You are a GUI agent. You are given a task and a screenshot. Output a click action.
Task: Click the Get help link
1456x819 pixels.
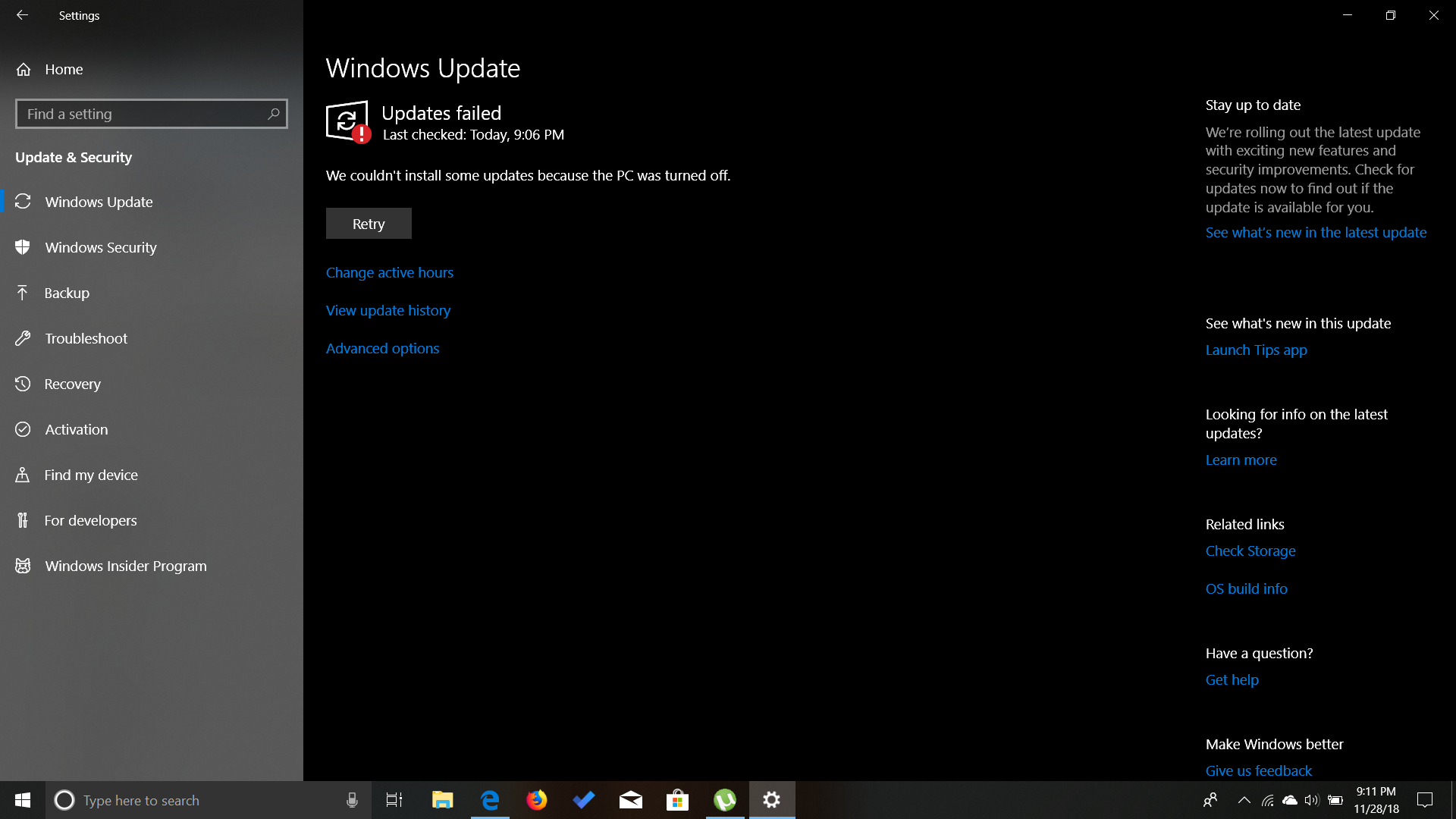click(x=1232, y=679)
